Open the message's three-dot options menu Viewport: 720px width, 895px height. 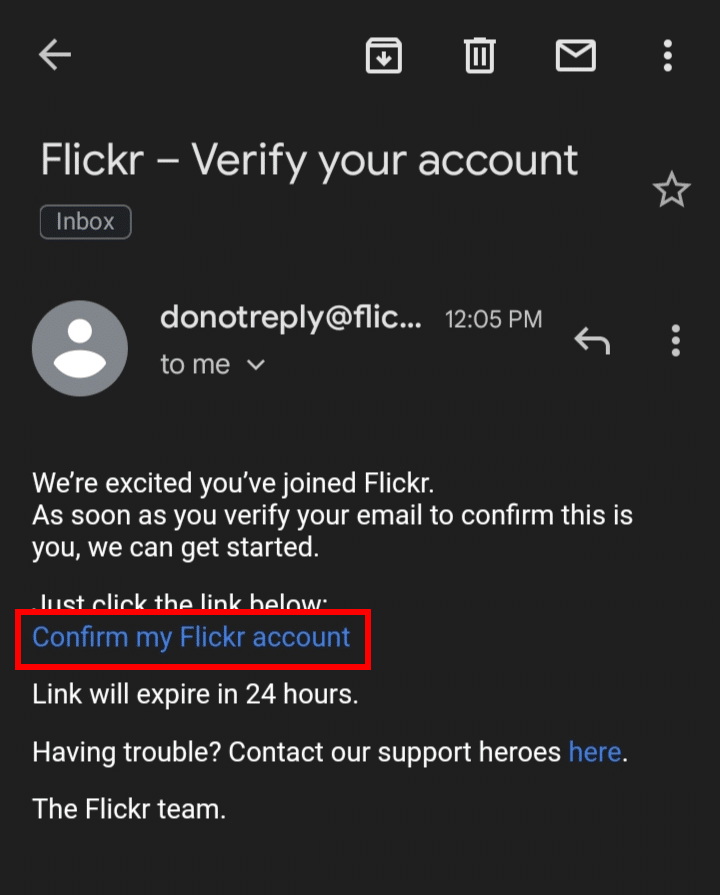[675, 342]
